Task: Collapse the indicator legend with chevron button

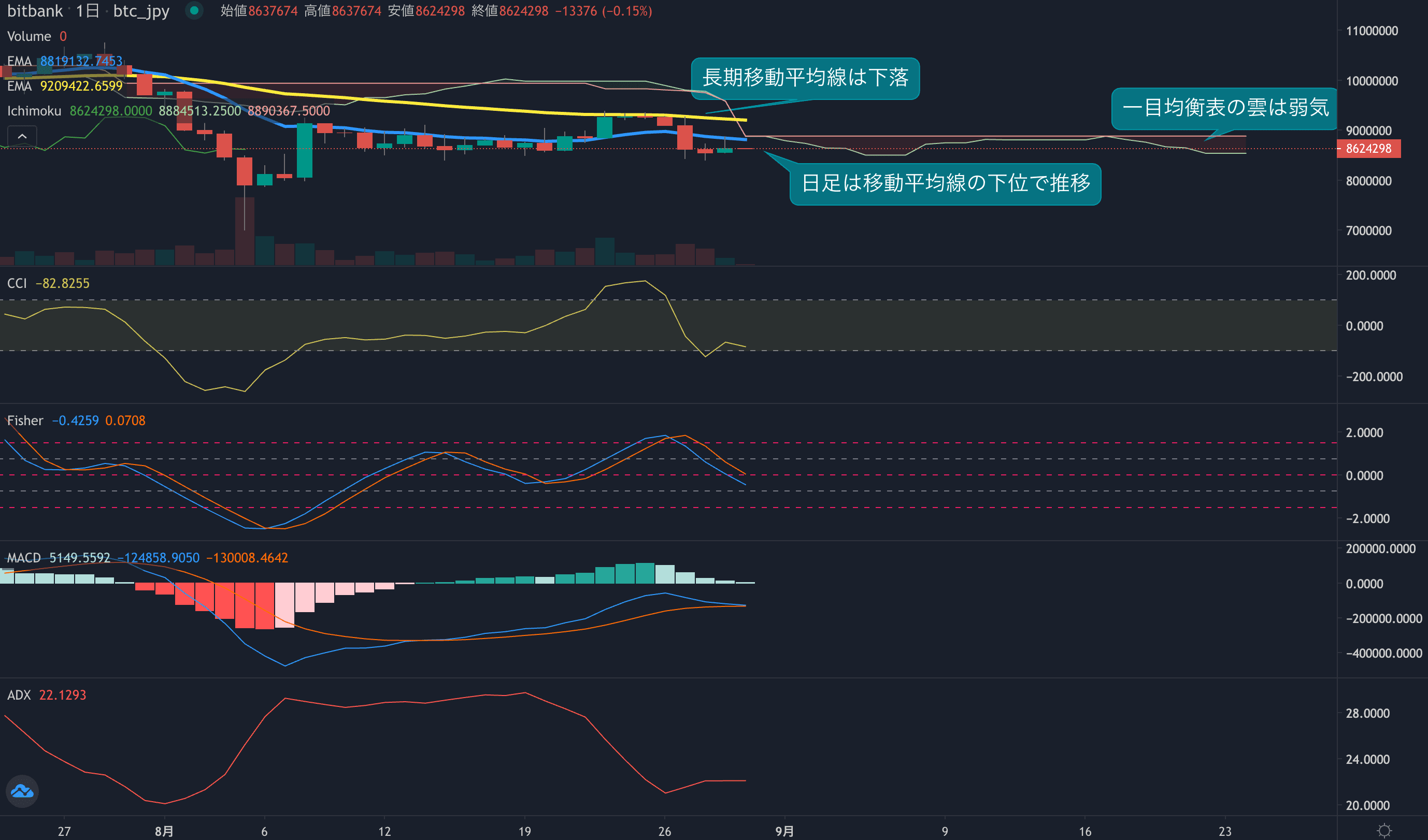Action: 22,137
